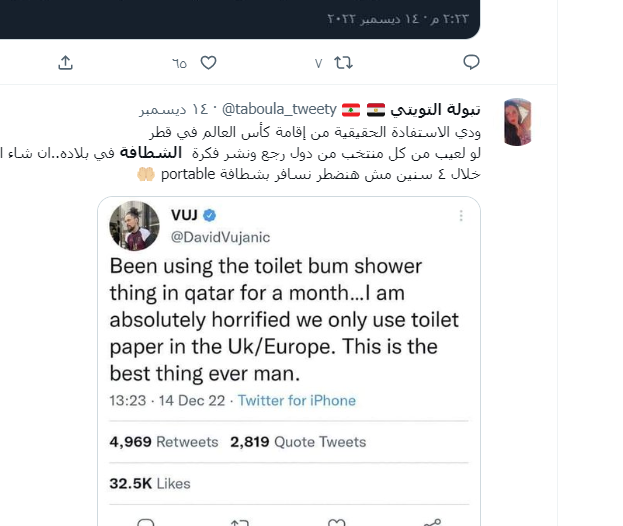Click the Twitter for iPhone link
The image size is (623, 526).
[296, 400]
